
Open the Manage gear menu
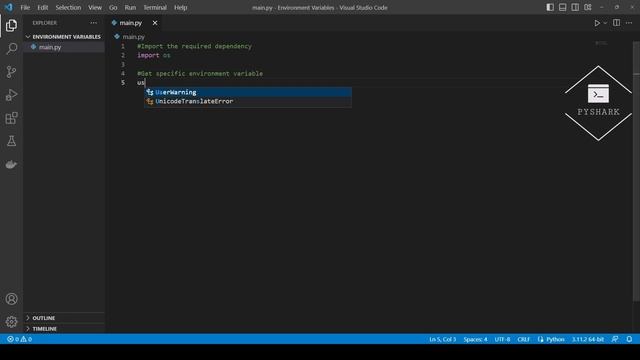tap(11, 322)
